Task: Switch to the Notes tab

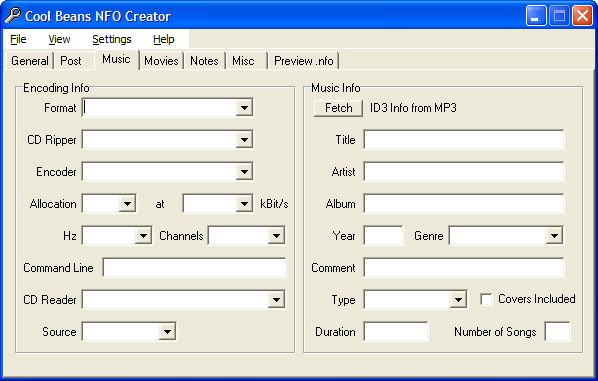Action: 204,61
